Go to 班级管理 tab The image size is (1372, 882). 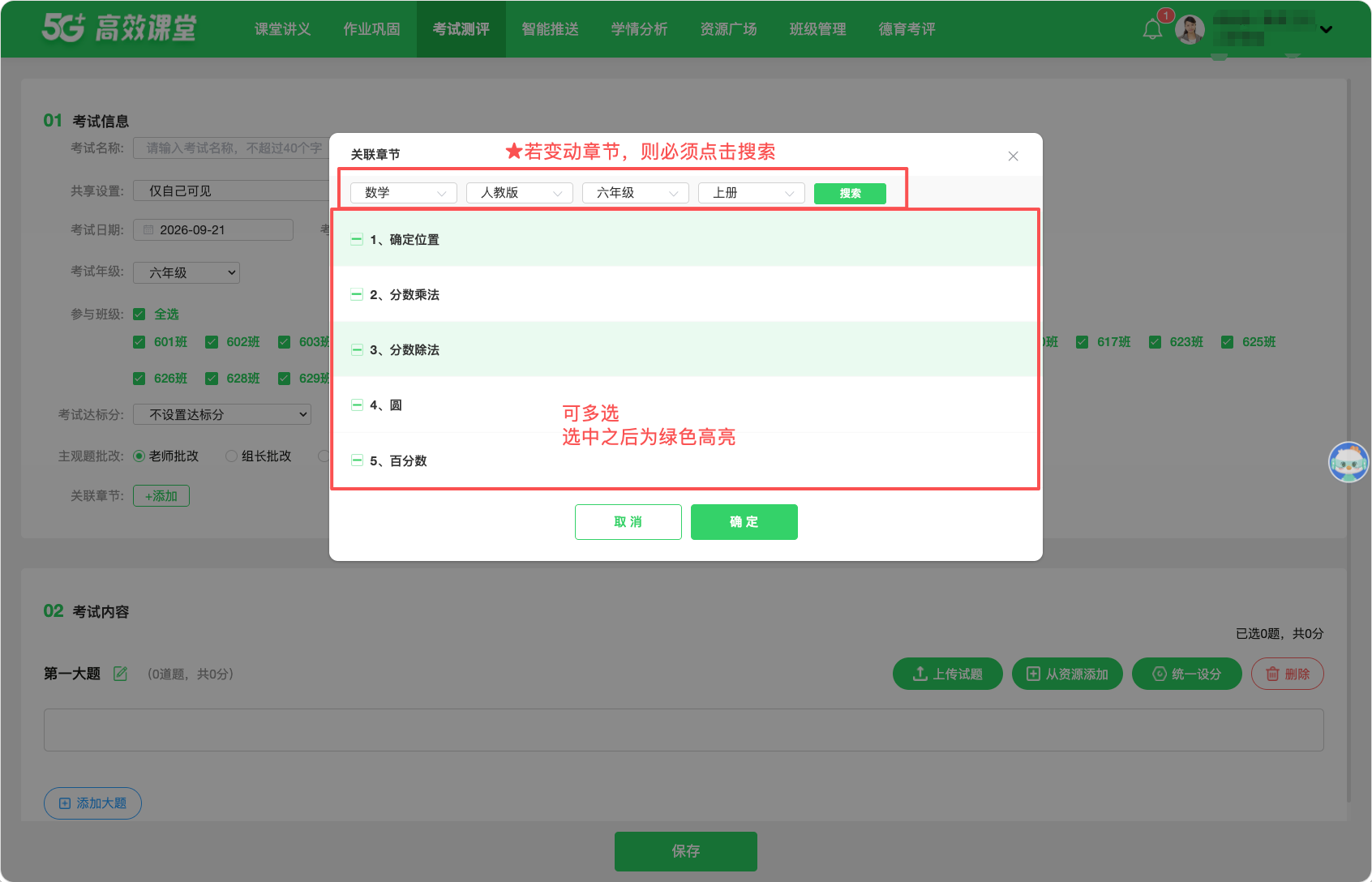point(818,29)
